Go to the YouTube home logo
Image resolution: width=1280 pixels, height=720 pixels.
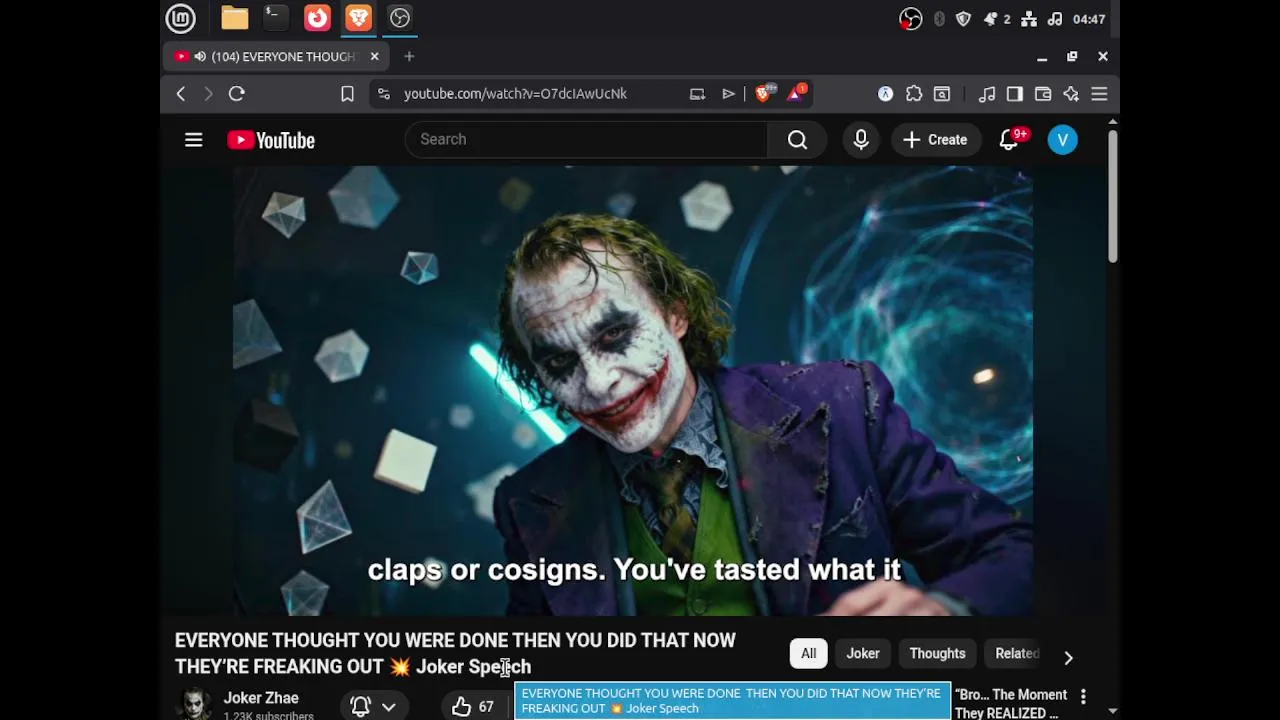click(x=271, y=140)
